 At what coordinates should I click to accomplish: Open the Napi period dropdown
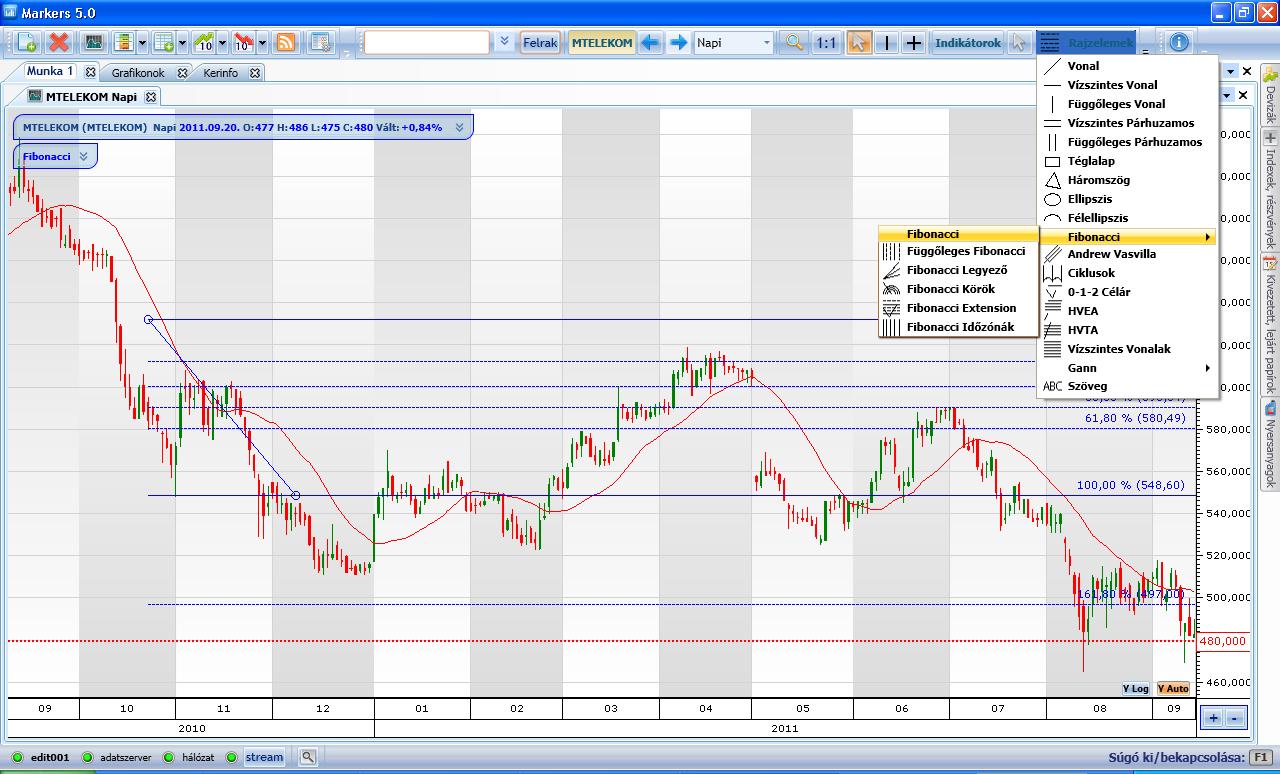734,43
